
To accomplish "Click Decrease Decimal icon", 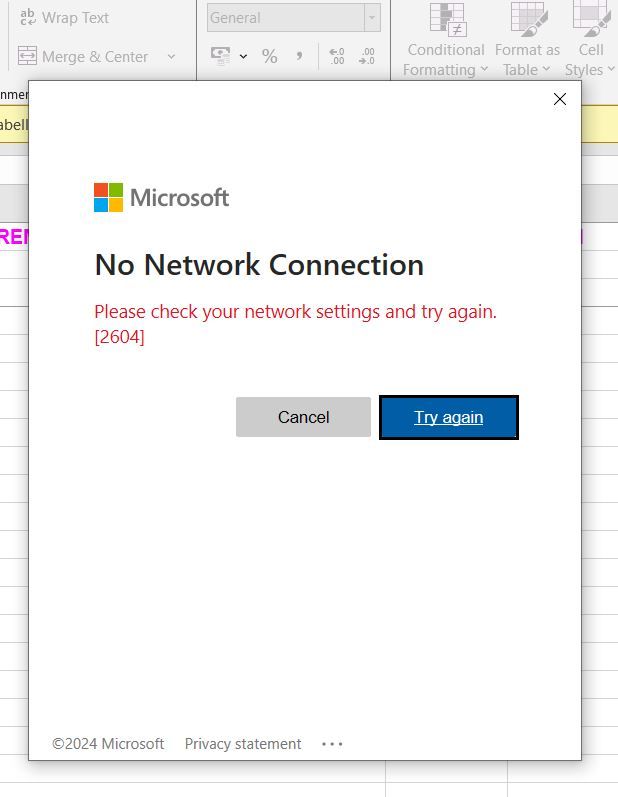I will (x=366, y=56).
